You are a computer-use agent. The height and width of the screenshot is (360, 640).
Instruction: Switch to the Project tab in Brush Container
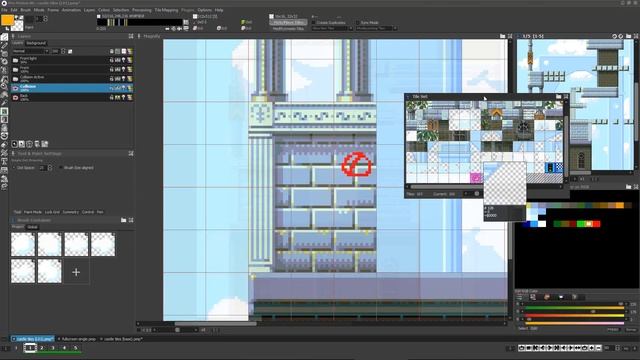tap(18, 227)
